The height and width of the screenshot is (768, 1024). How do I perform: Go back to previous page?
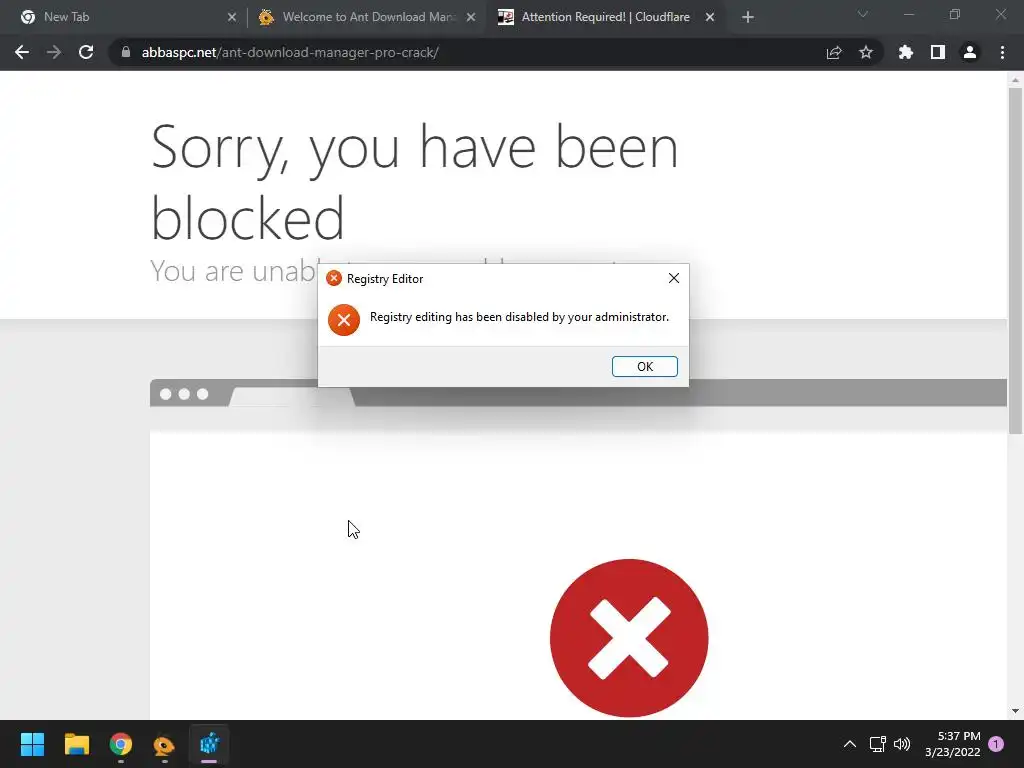(x=22, y=52)
